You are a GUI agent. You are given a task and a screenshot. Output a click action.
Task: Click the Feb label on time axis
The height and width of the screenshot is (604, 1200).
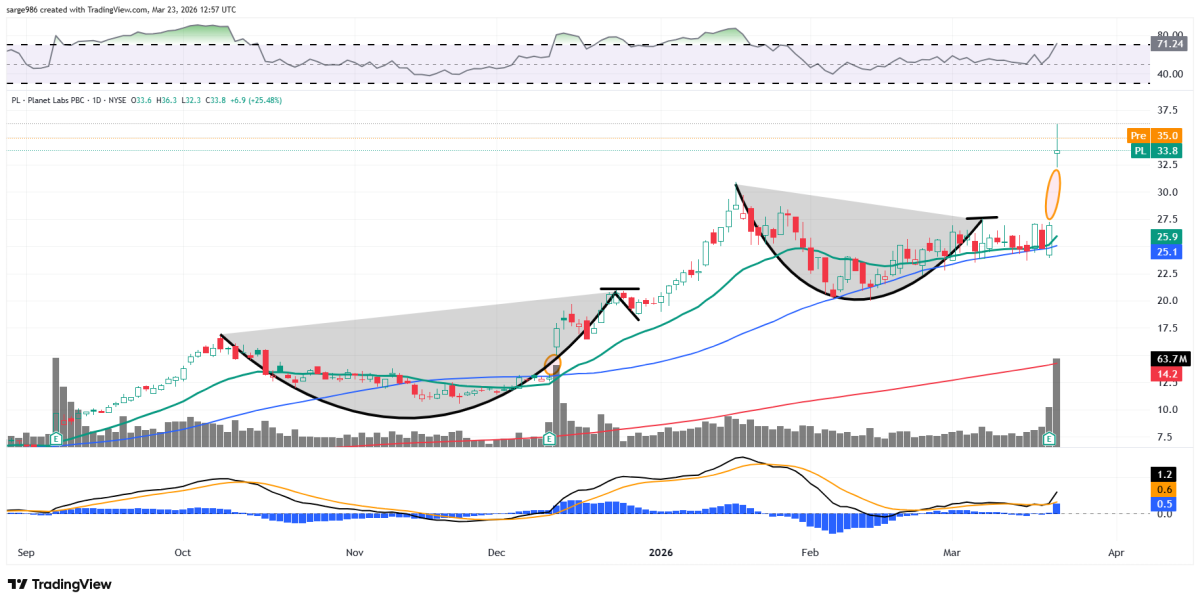click(810, 552)
